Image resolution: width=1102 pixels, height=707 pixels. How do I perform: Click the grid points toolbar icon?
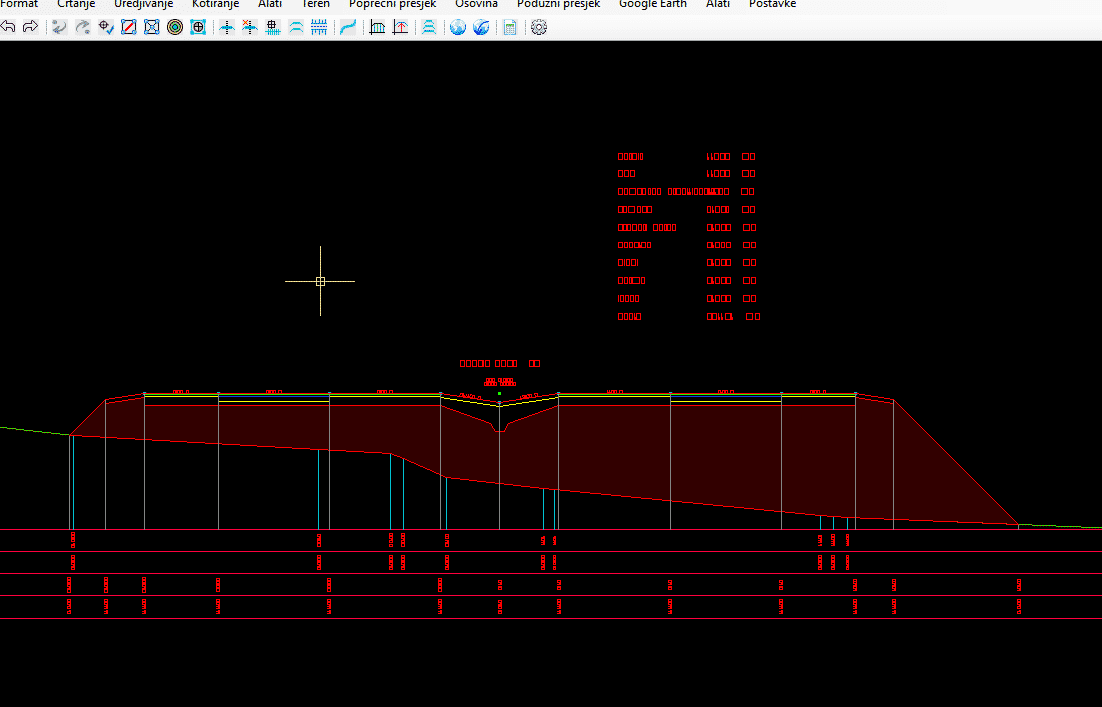click(272, 27)
